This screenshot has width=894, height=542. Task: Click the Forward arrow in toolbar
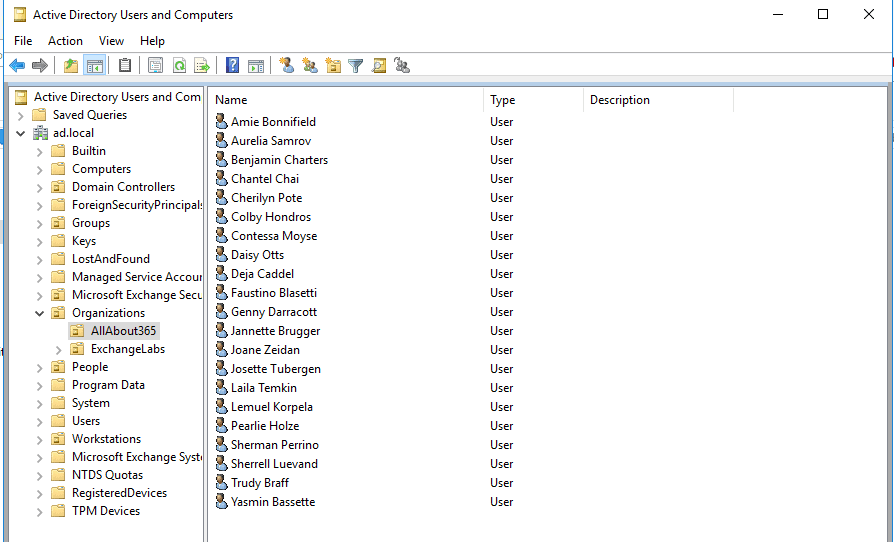click(40, 66)
